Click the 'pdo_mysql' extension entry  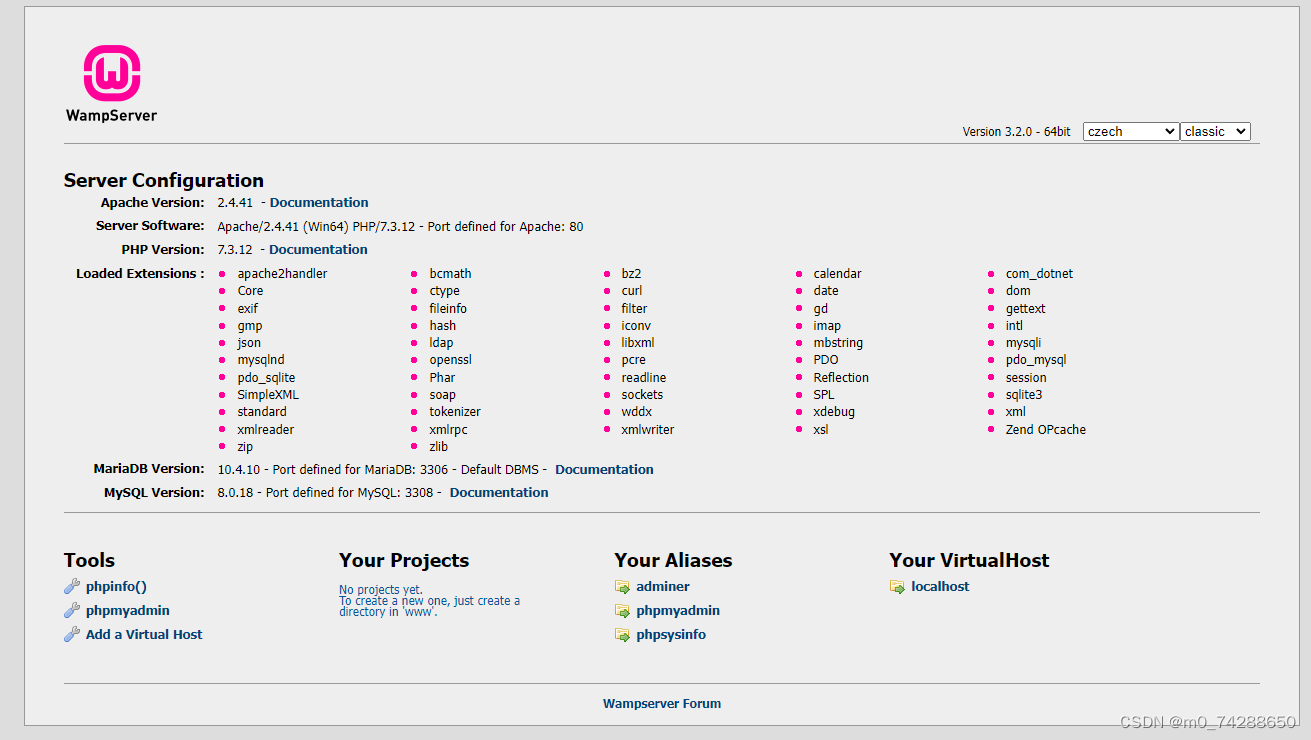tap(1036, 360)
